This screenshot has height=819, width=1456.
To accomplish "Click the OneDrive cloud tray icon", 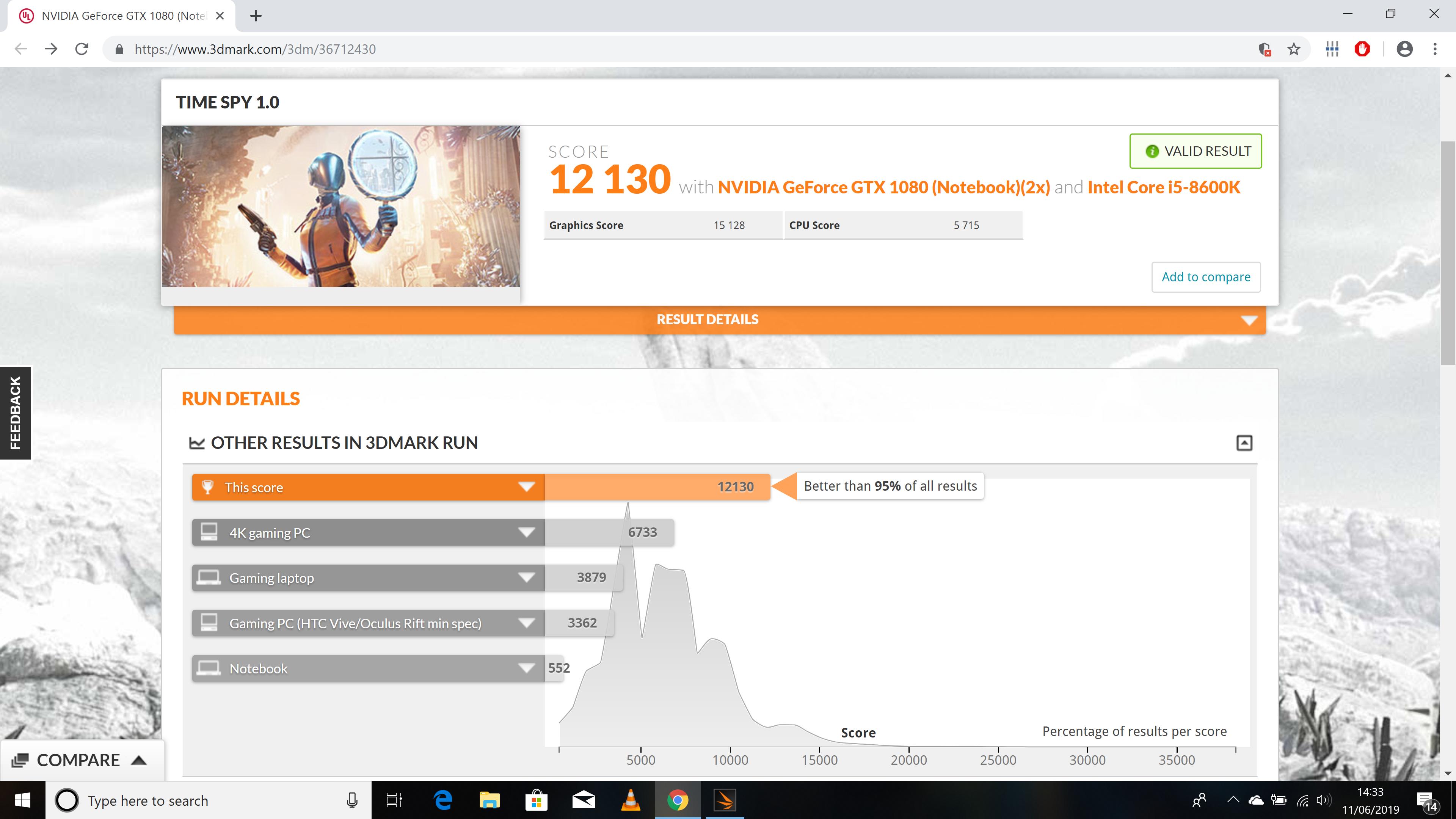I will coord(1255,800).
